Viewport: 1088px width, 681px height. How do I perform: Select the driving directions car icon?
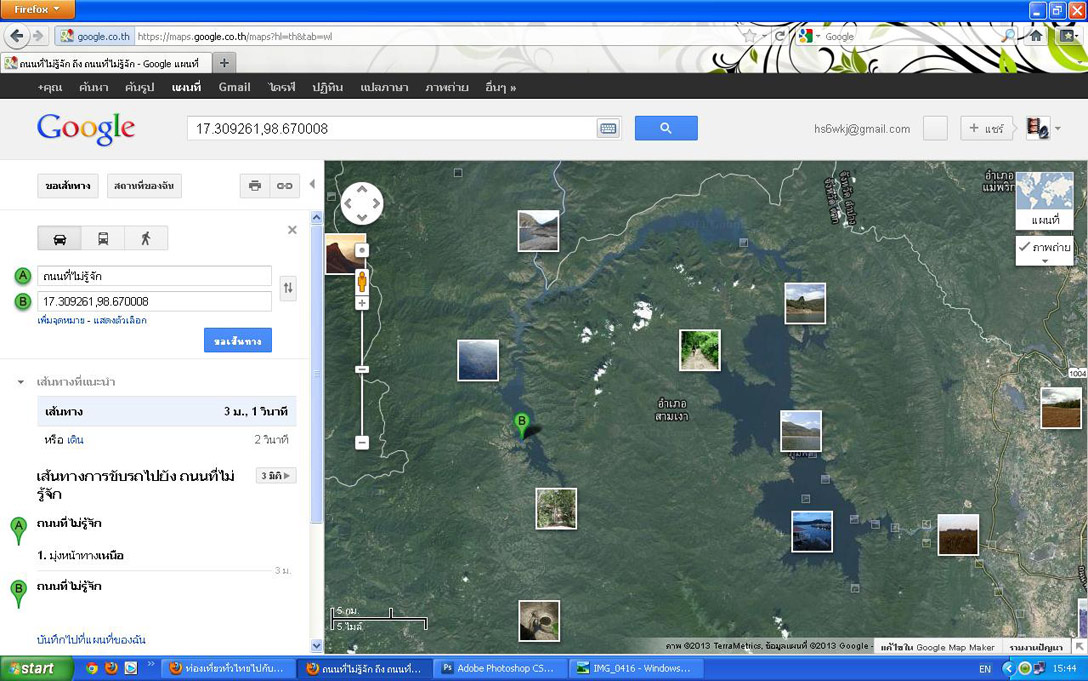tap(59, 238)
